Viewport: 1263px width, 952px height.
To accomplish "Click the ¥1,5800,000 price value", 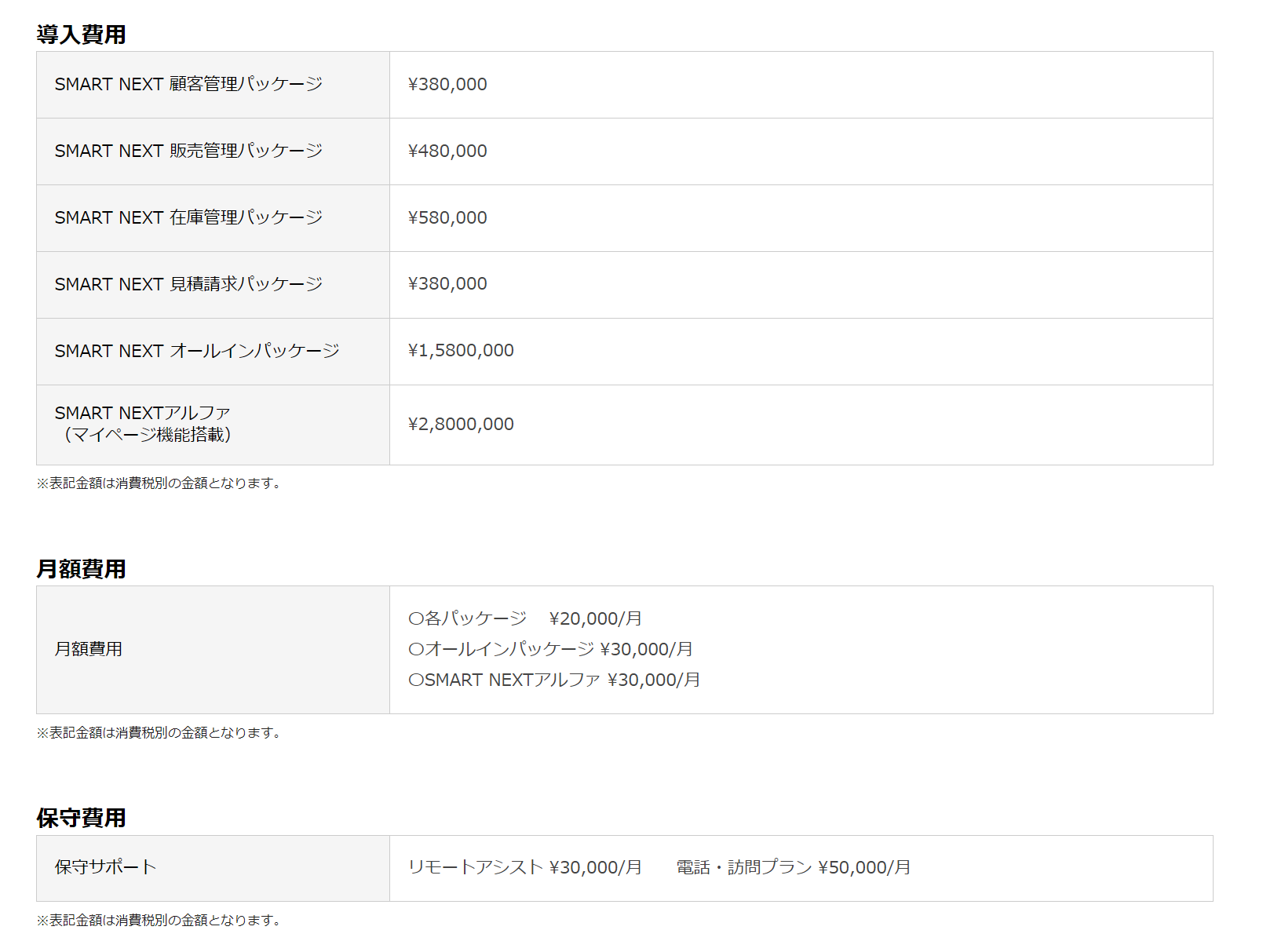I will [461, 350].
